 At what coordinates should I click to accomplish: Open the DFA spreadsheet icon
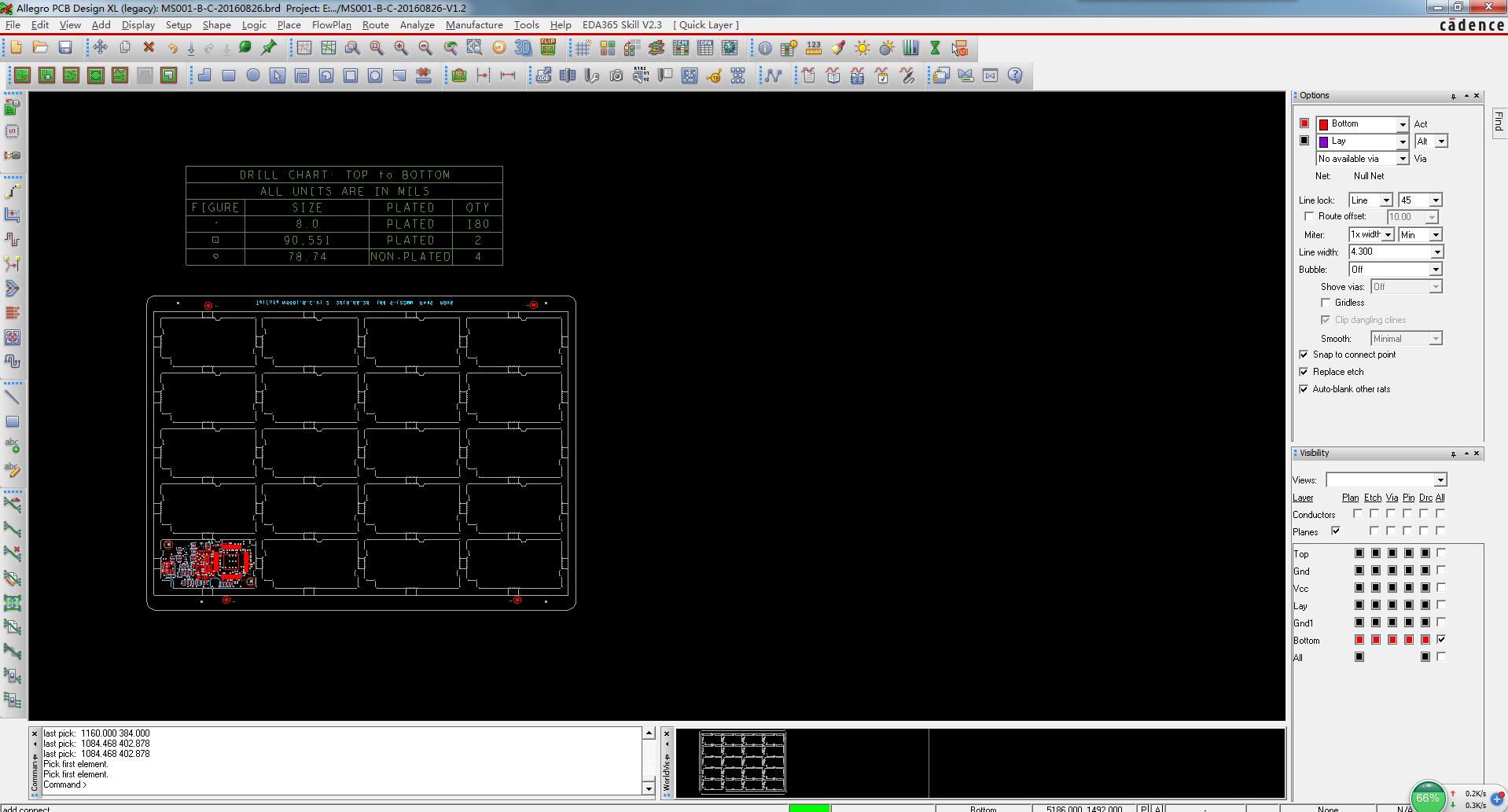[x=705, y=48]
